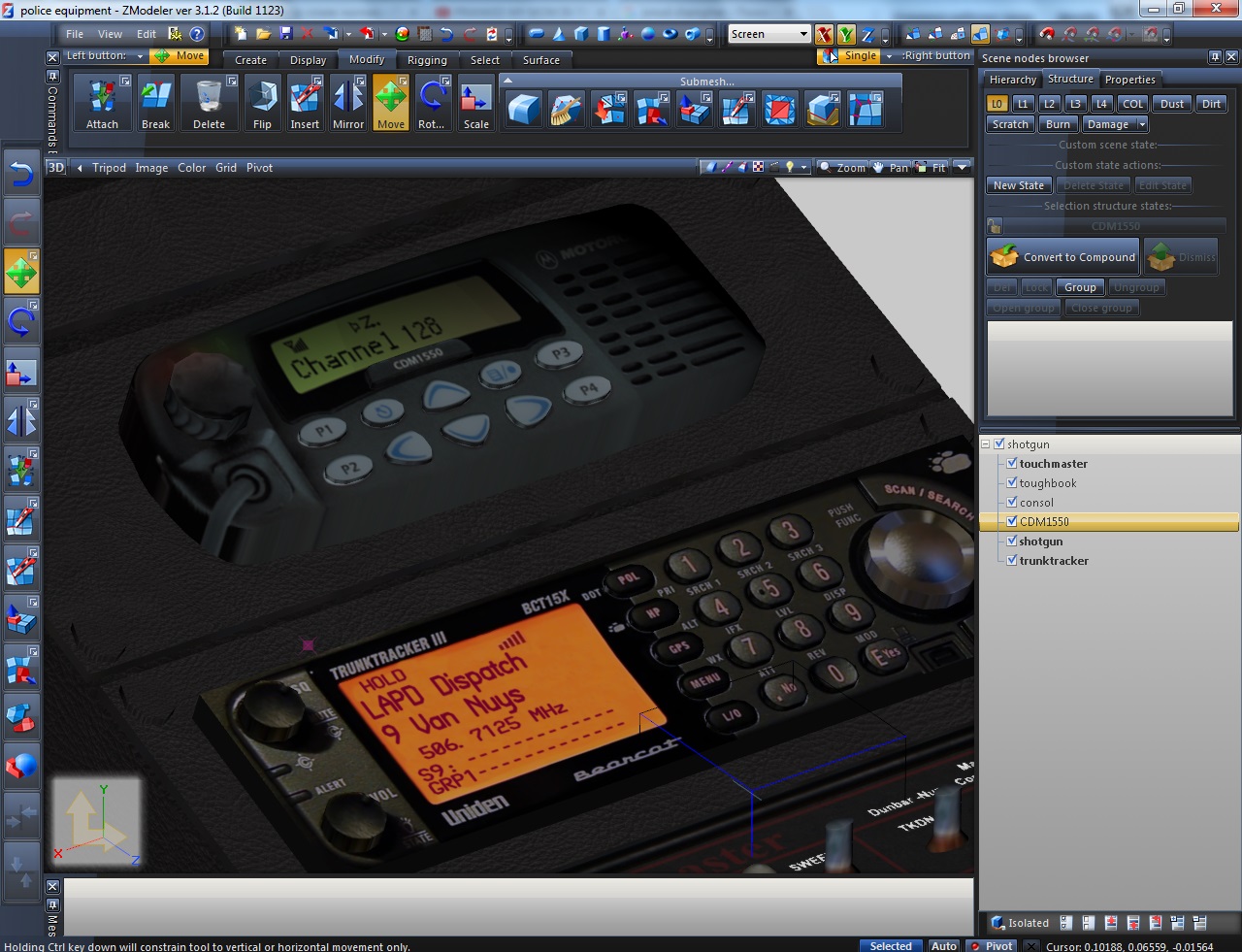Image resolution: width=1242 pixels, height=952 pixels.
Task: Expand the viewport options arrow after Fit
Action: 962,167
